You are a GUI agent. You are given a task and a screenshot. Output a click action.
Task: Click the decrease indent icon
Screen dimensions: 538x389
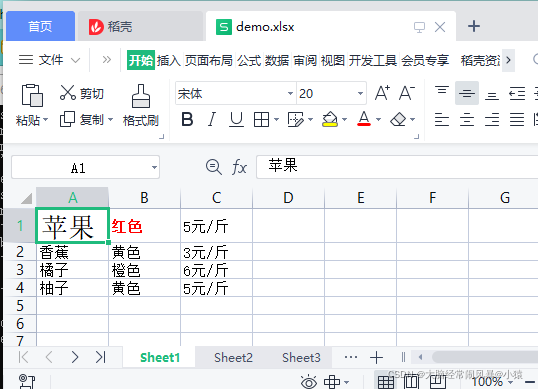point(517,93)
